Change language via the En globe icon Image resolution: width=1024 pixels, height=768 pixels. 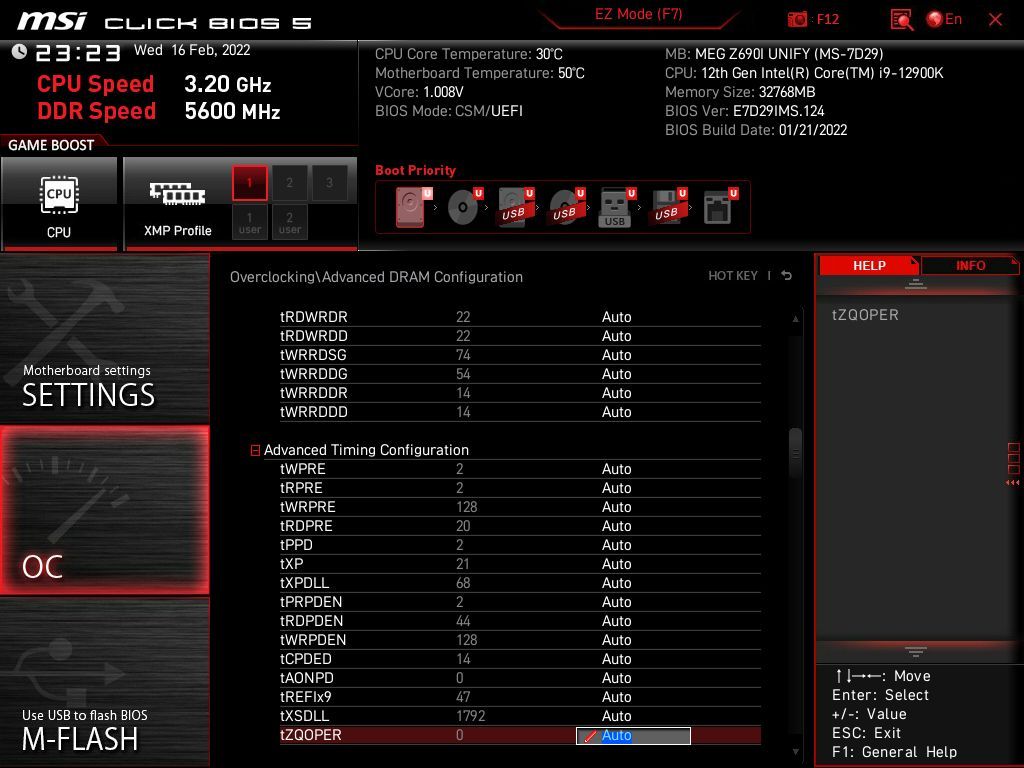(944, 19)
